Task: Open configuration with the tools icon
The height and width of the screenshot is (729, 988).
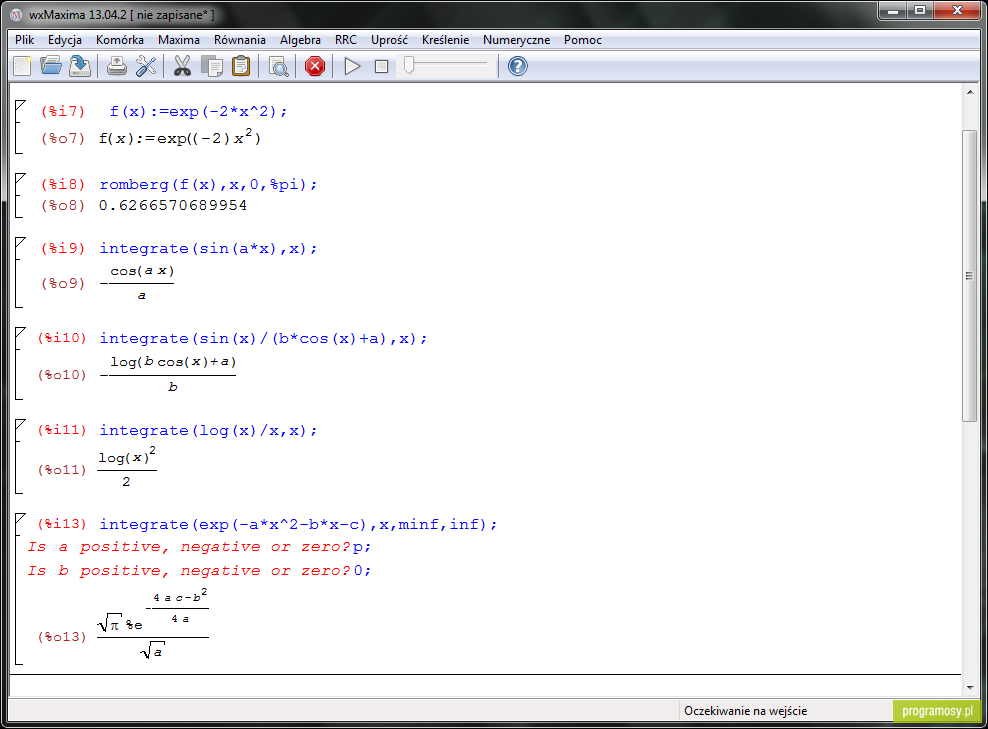Action: [146, 66]
